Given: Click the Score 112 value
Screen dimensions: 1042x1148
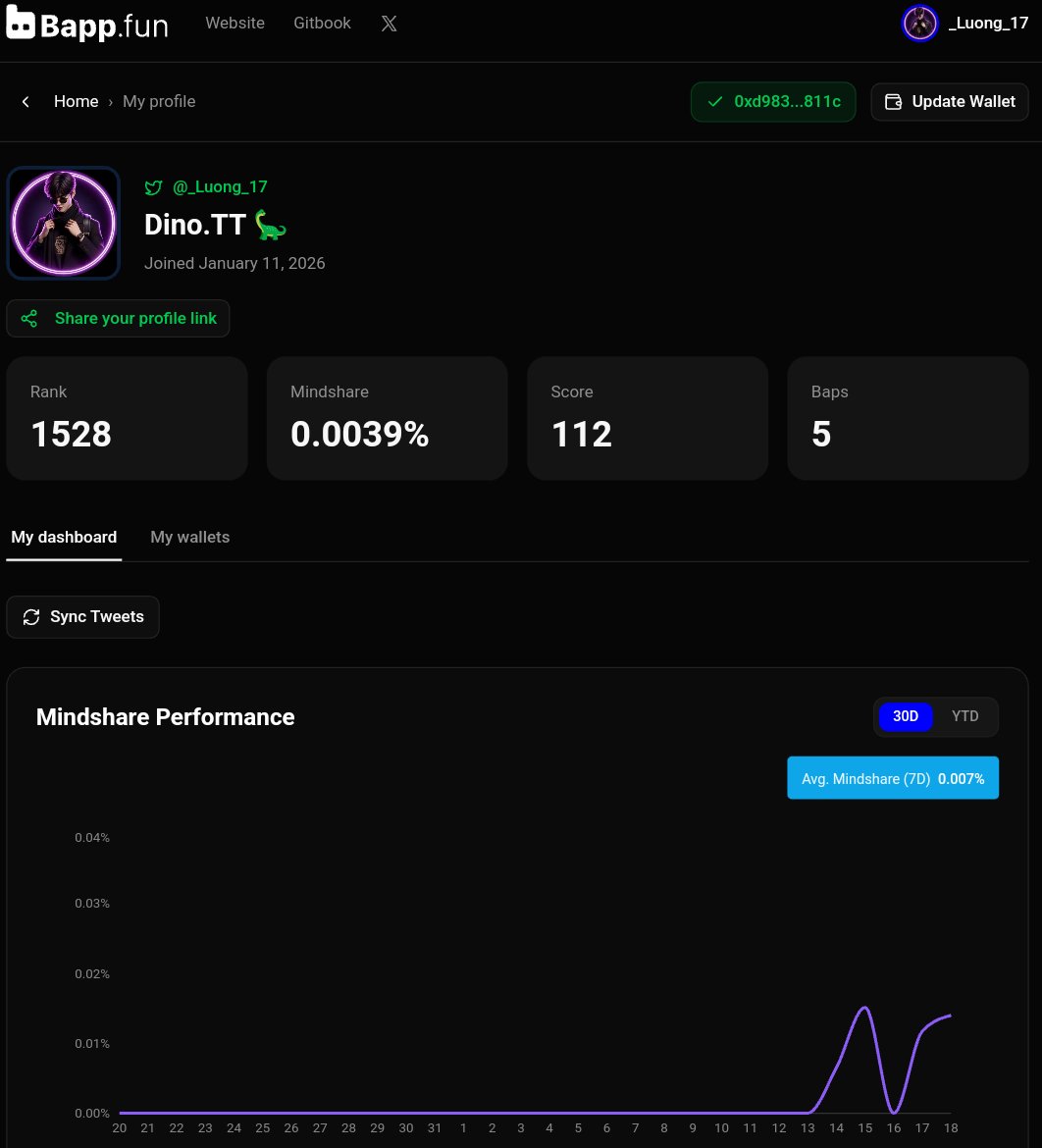Looking at the screenshot, I should coord(582,434).
